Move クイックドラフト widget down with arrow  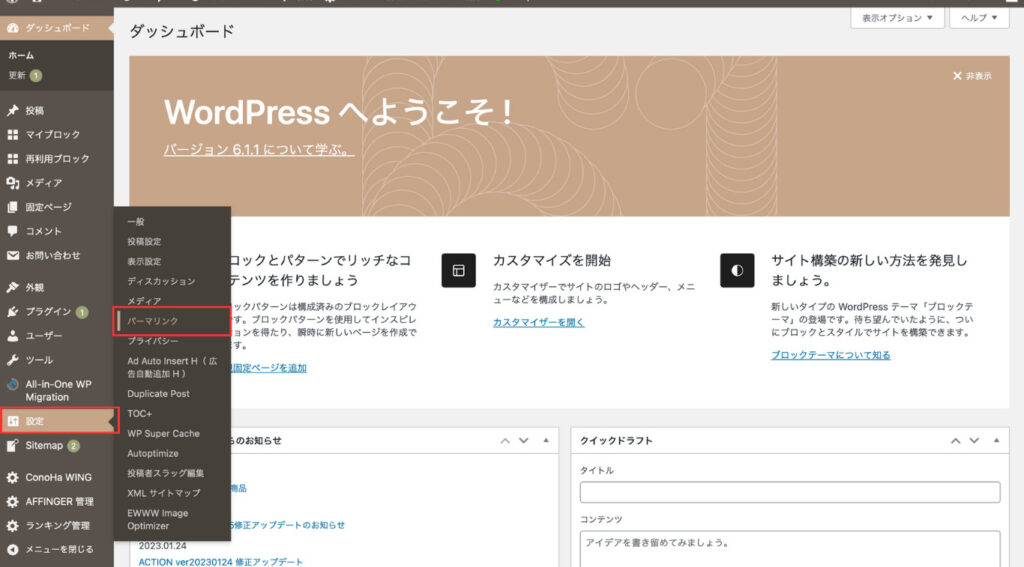click(x=974, y=441)
